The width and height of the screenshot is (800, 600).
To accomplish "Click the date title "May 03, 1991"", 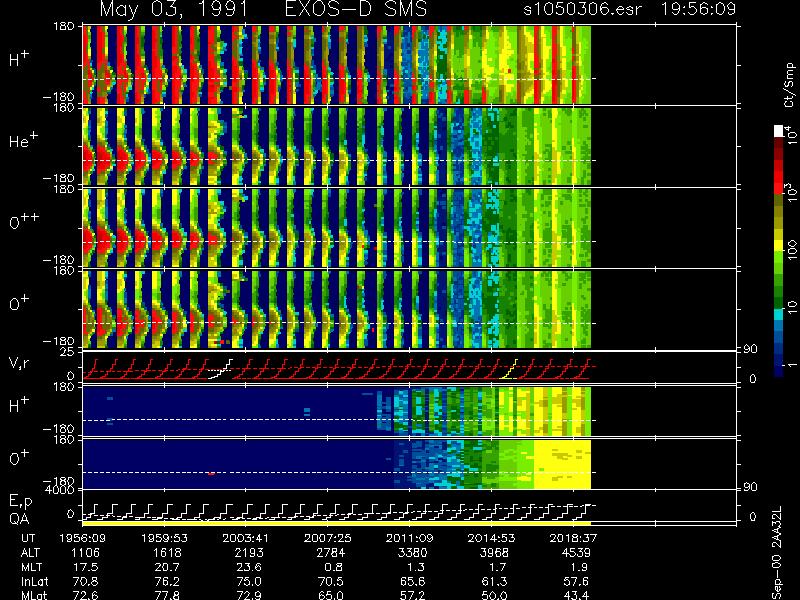I will pos(173,9).
